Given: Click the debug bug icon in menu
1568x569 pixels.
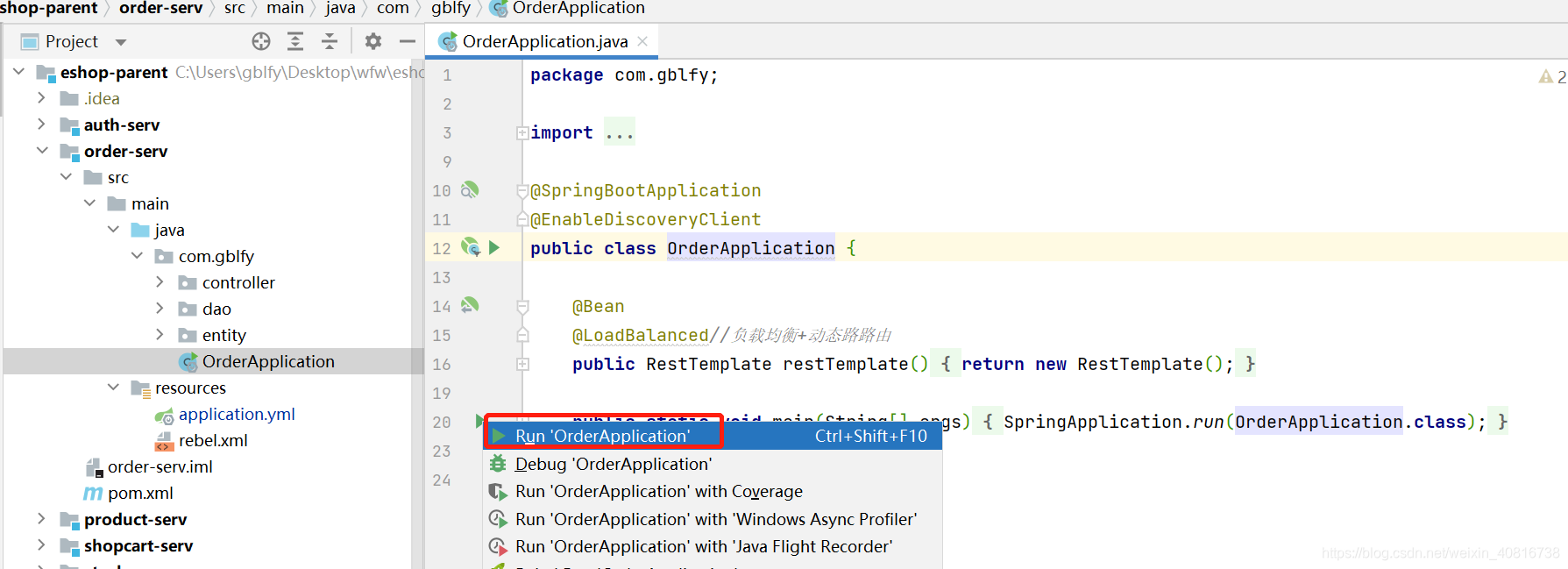Looking at the screenshot, I should tap(498, 464).
